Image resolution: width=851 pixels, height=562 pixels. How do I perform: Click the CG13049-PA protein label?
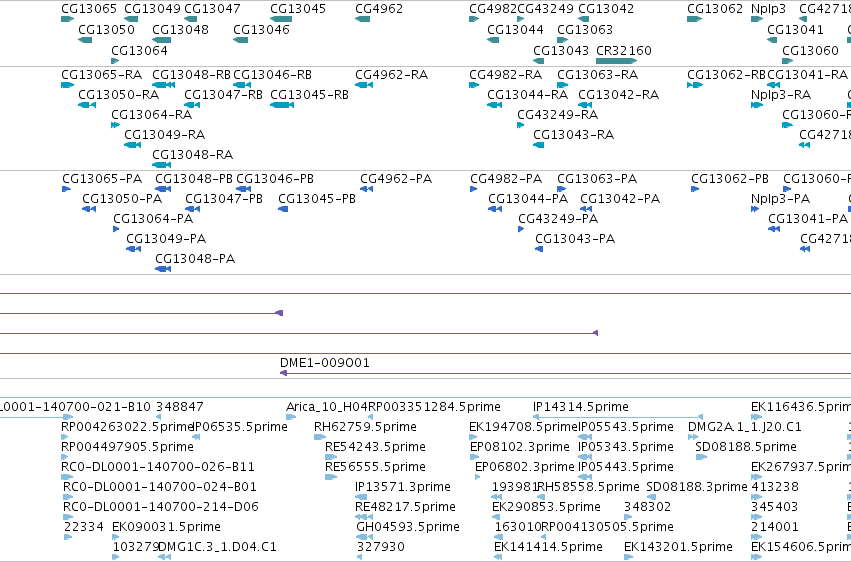click(166, 239)
